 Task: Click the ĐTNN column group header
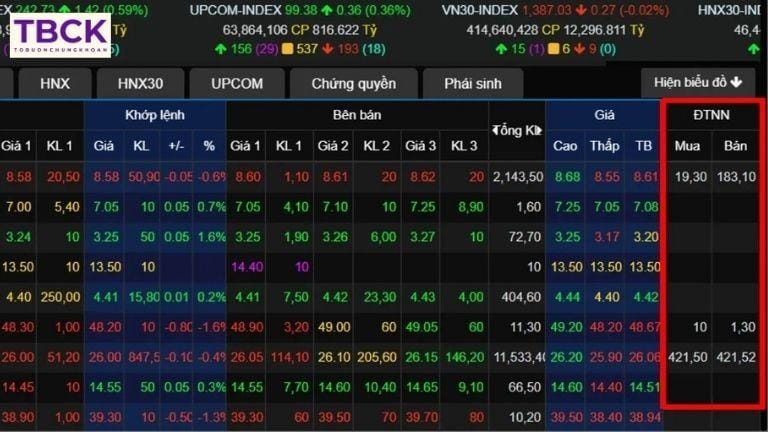[711, 115]
